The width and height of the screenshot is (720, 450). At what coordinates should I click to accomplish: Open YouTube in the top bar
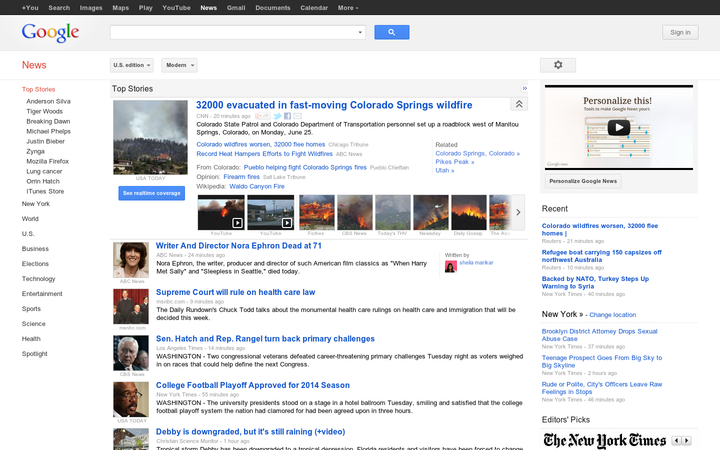click(176, 8)
